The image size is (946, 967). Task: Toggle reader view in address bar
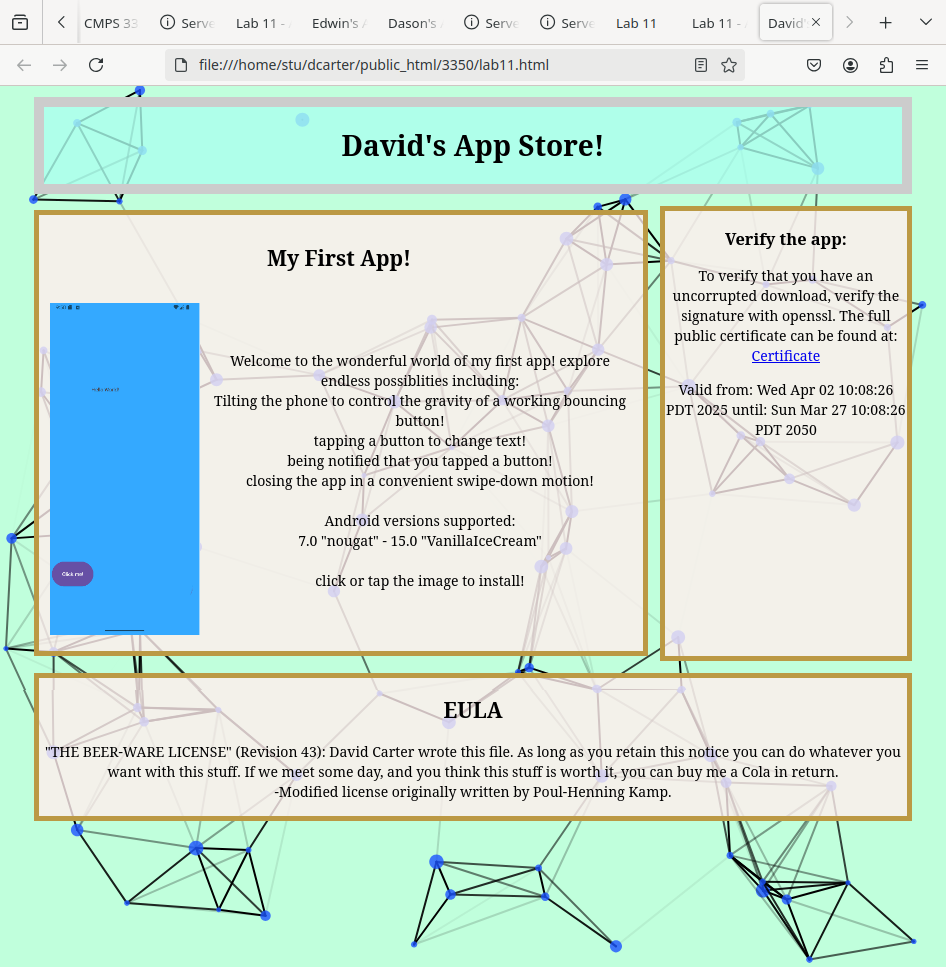pos(701,65)
